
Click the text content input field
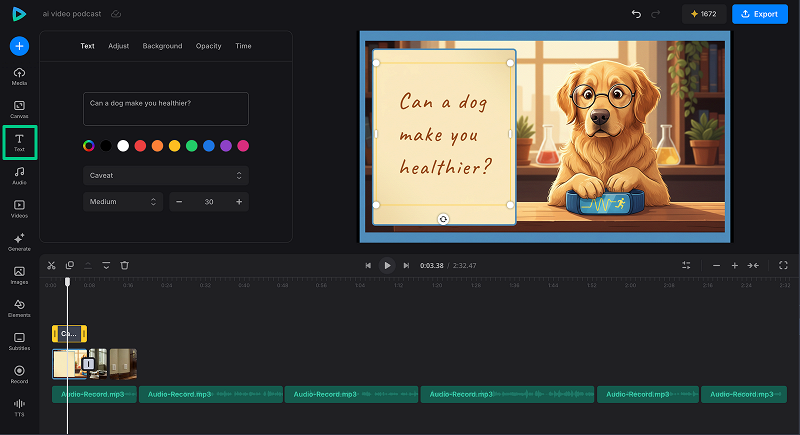166,109
